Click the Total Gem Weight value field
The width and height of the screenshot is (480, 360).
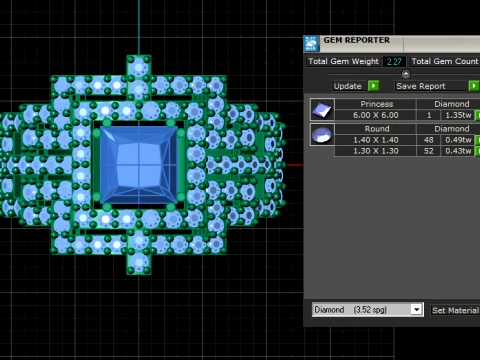(x=394, y=62)
